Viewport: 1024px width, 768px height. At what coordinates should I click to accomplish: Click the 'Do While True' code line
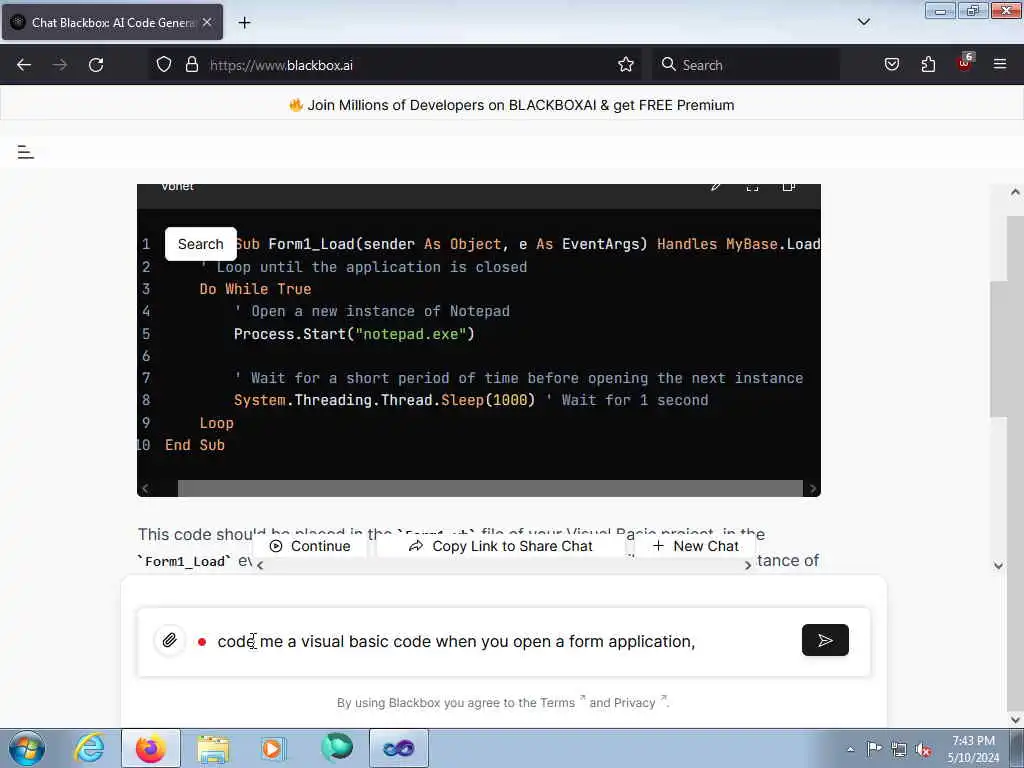pos(255,289)
